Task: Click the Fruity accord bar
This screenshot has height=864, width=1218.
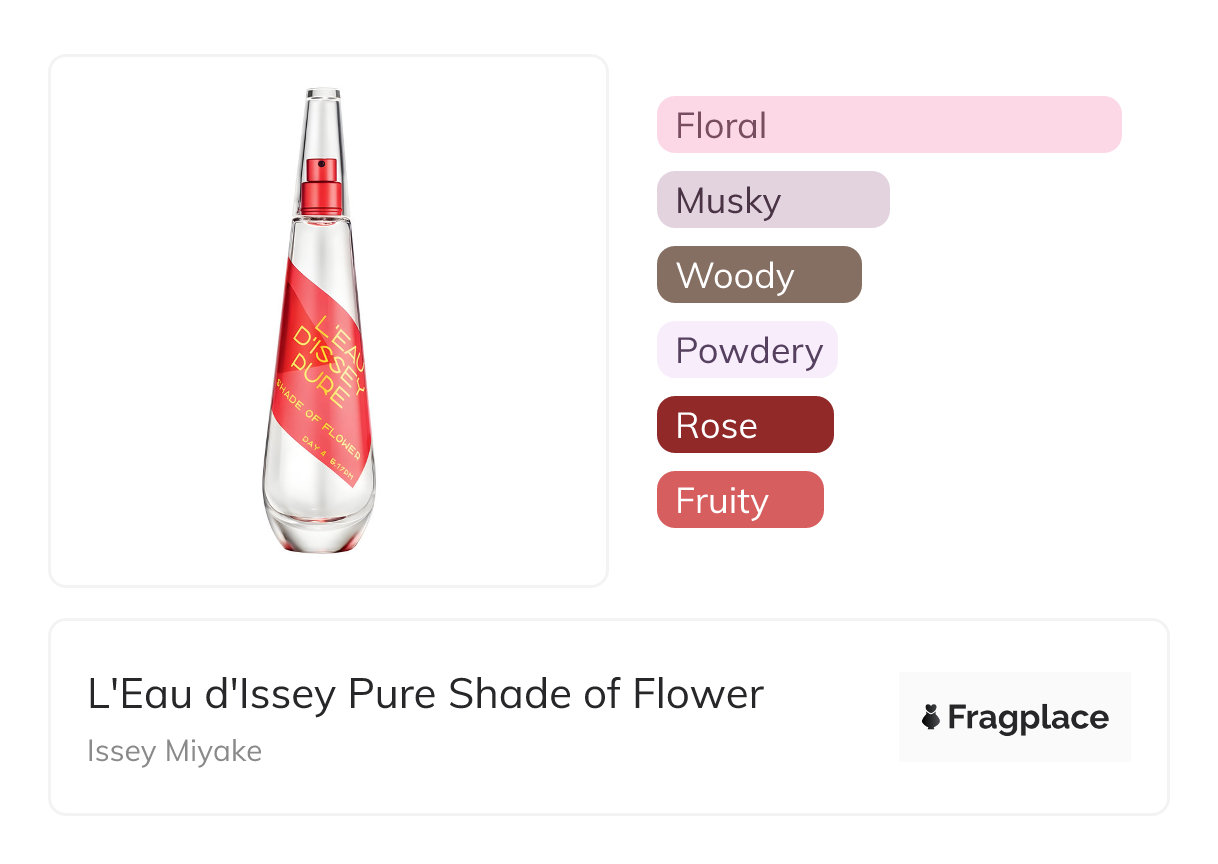Action: pos(739,500)
